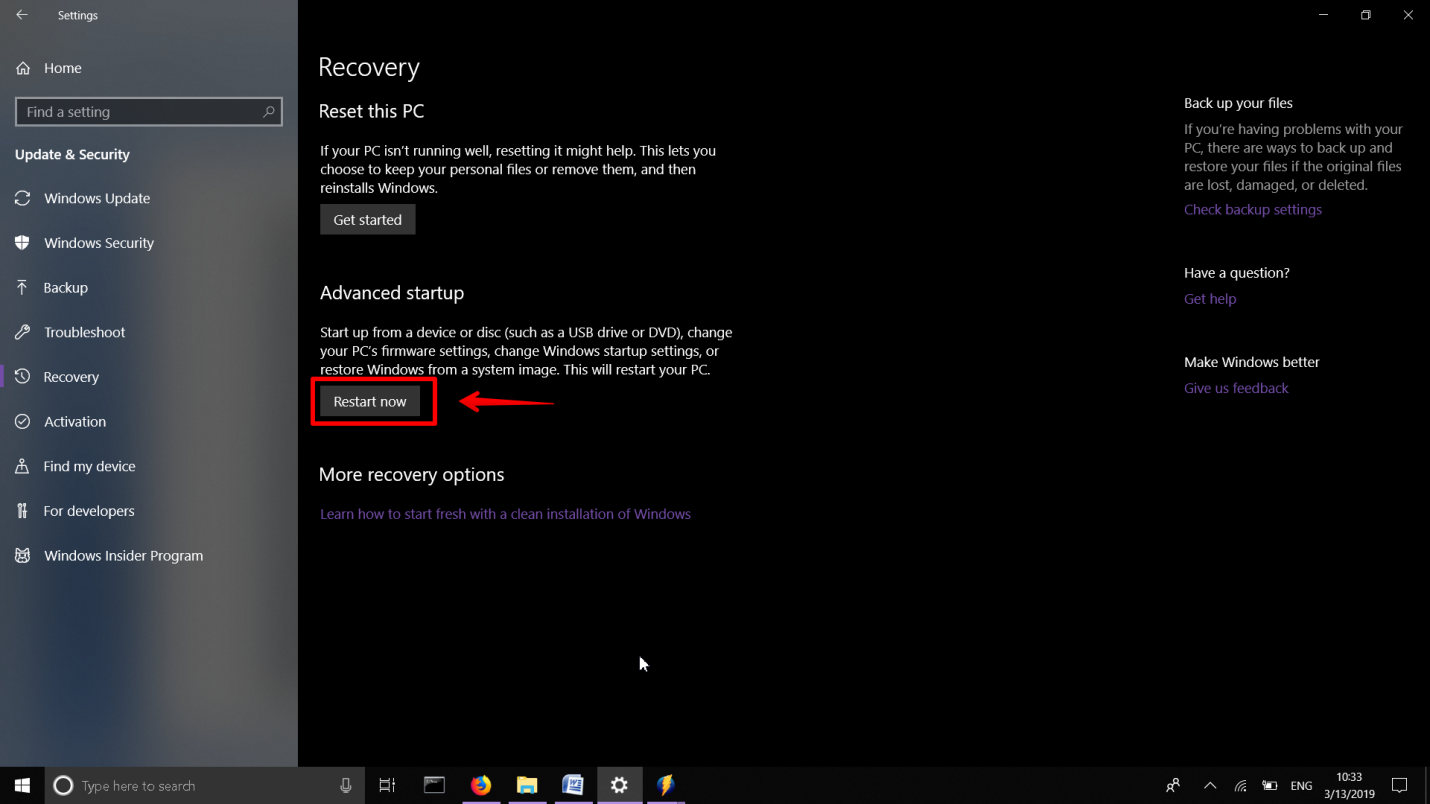Go to Home in the Settings sidebar

tap(62, 67)
